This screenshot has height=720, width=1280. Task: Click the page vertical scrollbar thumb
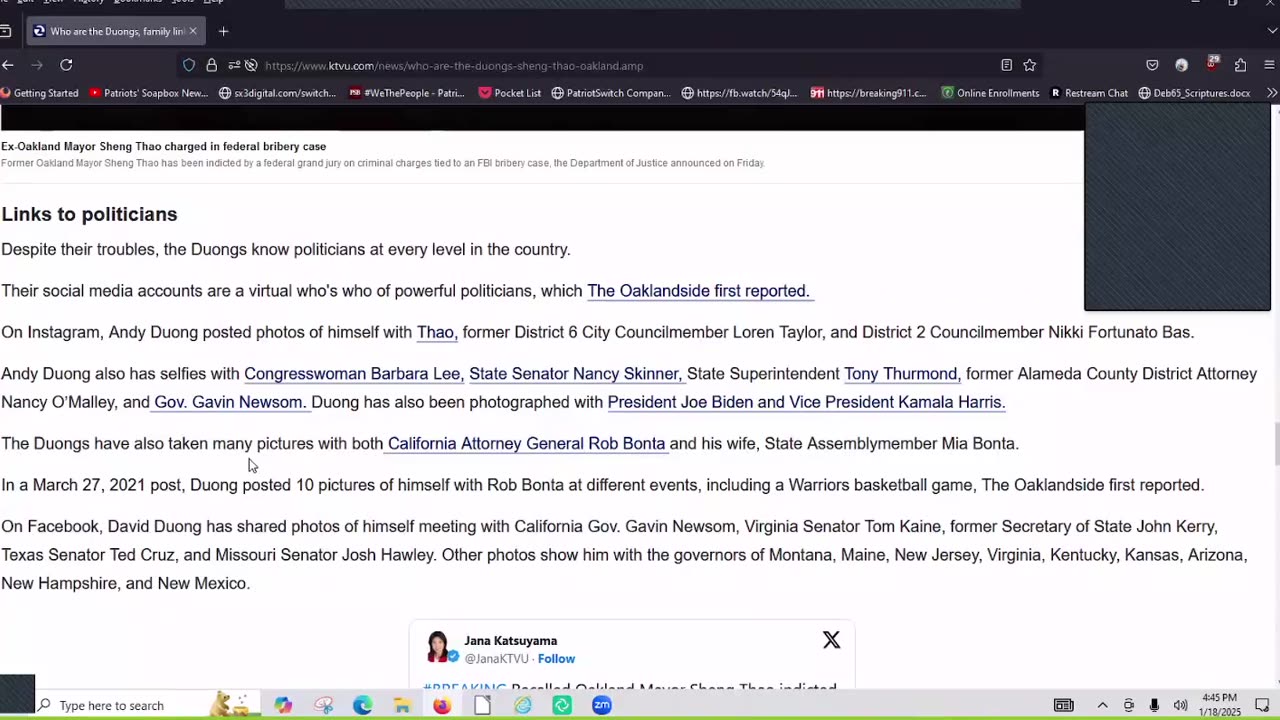pos(1276,444)
